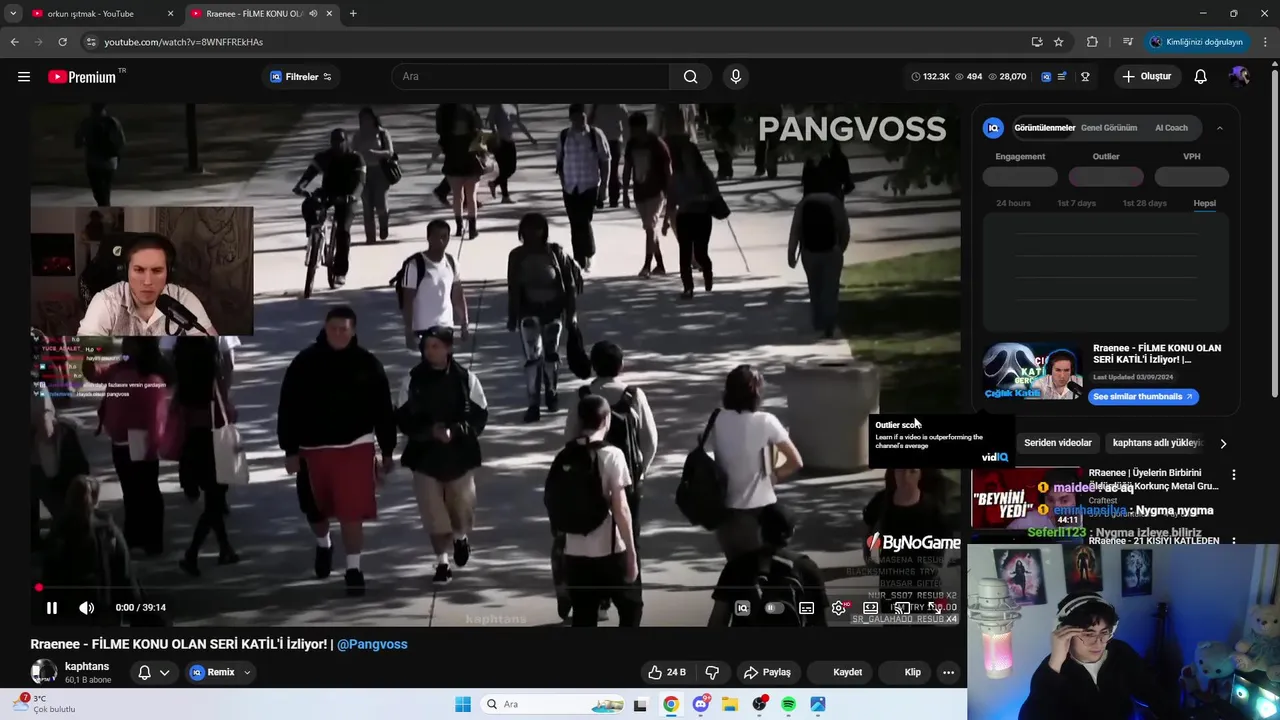Select the 1st 7 days range
The height and width of the screenshot is (720, 1280).
pos(1077,203)
